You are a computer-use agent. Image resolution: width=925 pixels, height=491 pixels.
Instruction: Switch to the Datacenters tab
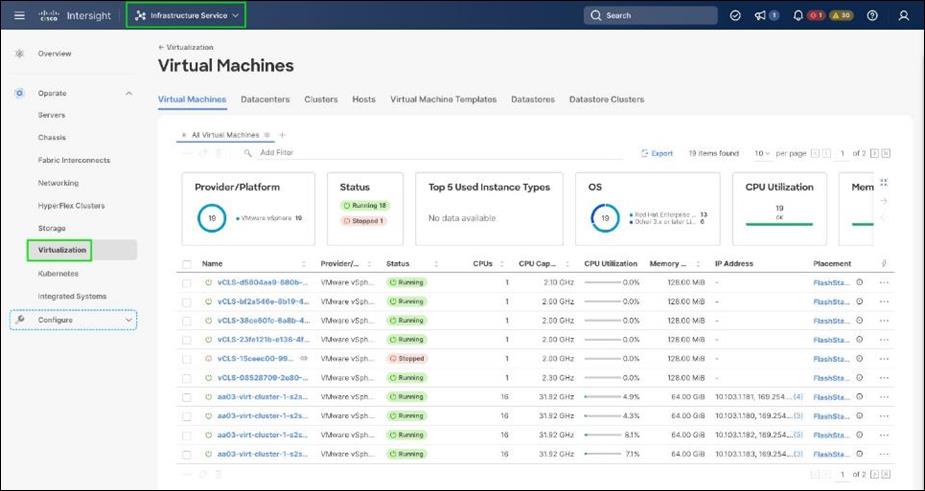pyautogui.click(x=265, y=100)
